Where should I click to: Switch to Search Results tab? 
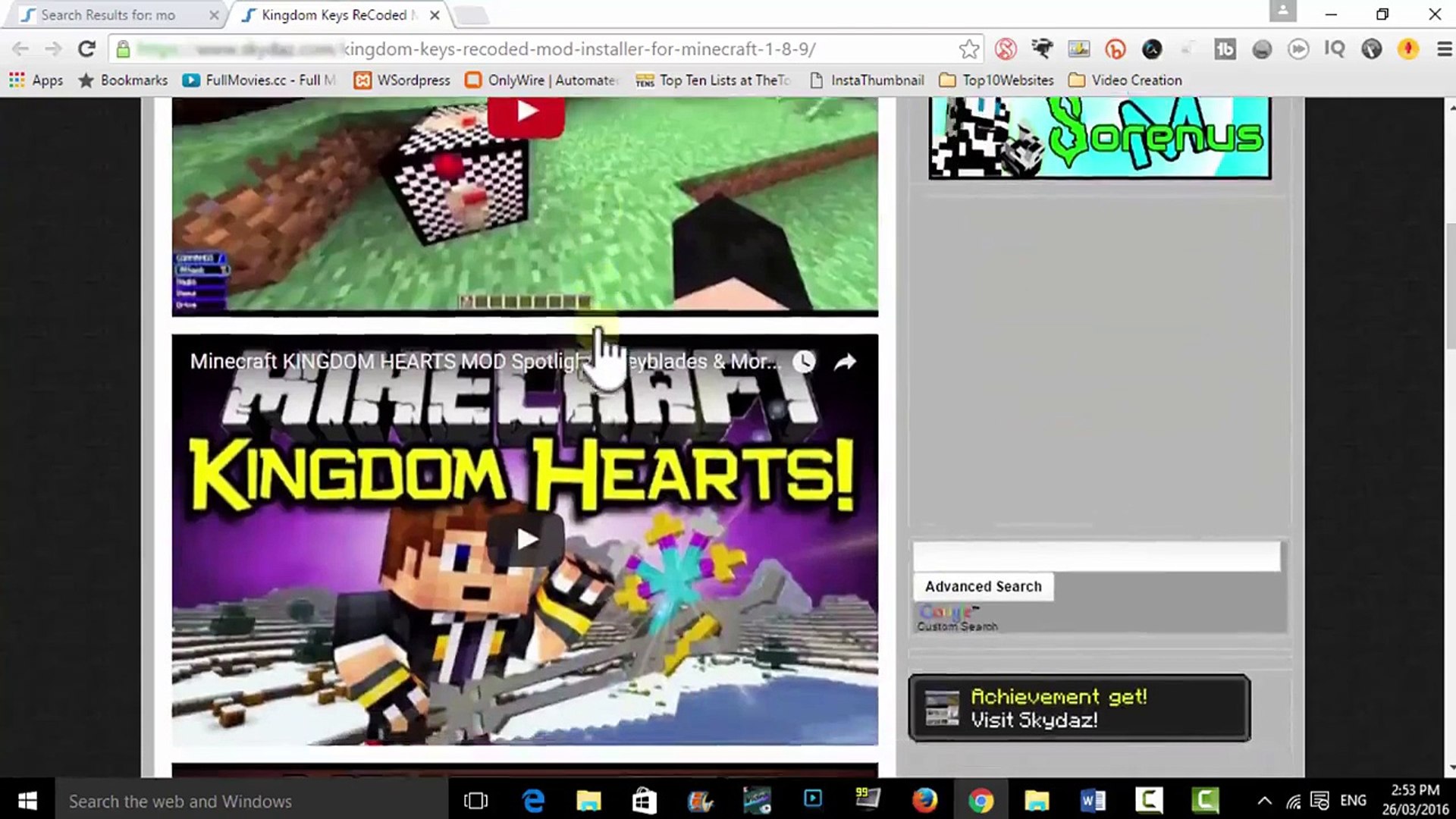coord(108,15)
